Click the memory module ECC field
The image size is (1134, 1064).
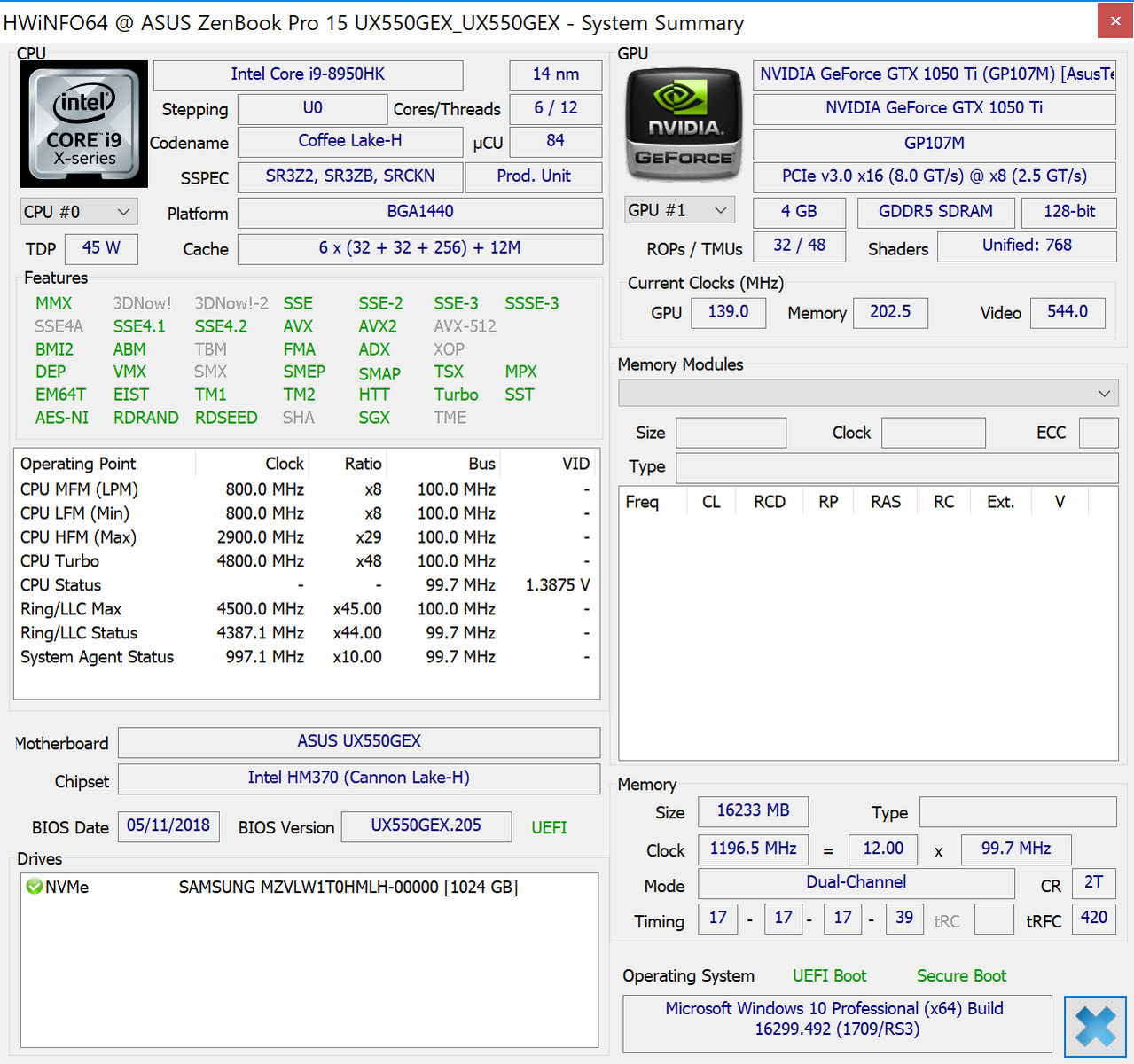[x=1099, y=433]
